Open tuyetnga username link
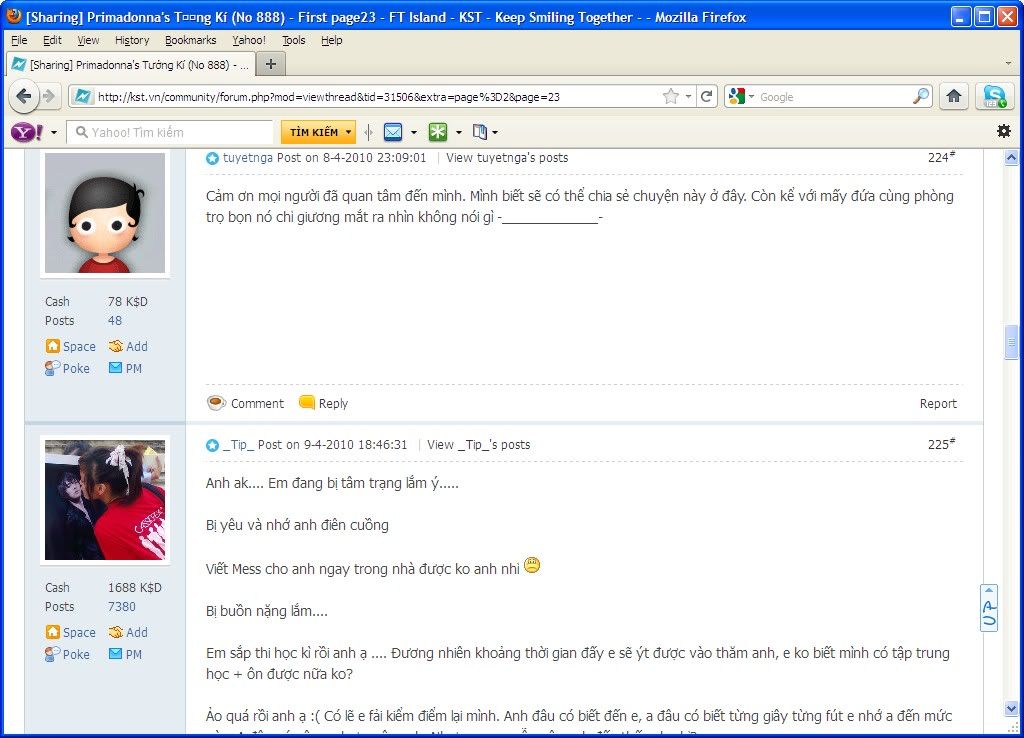Image resolution: width=1024 pixels, height=738 pixels. 248,157
